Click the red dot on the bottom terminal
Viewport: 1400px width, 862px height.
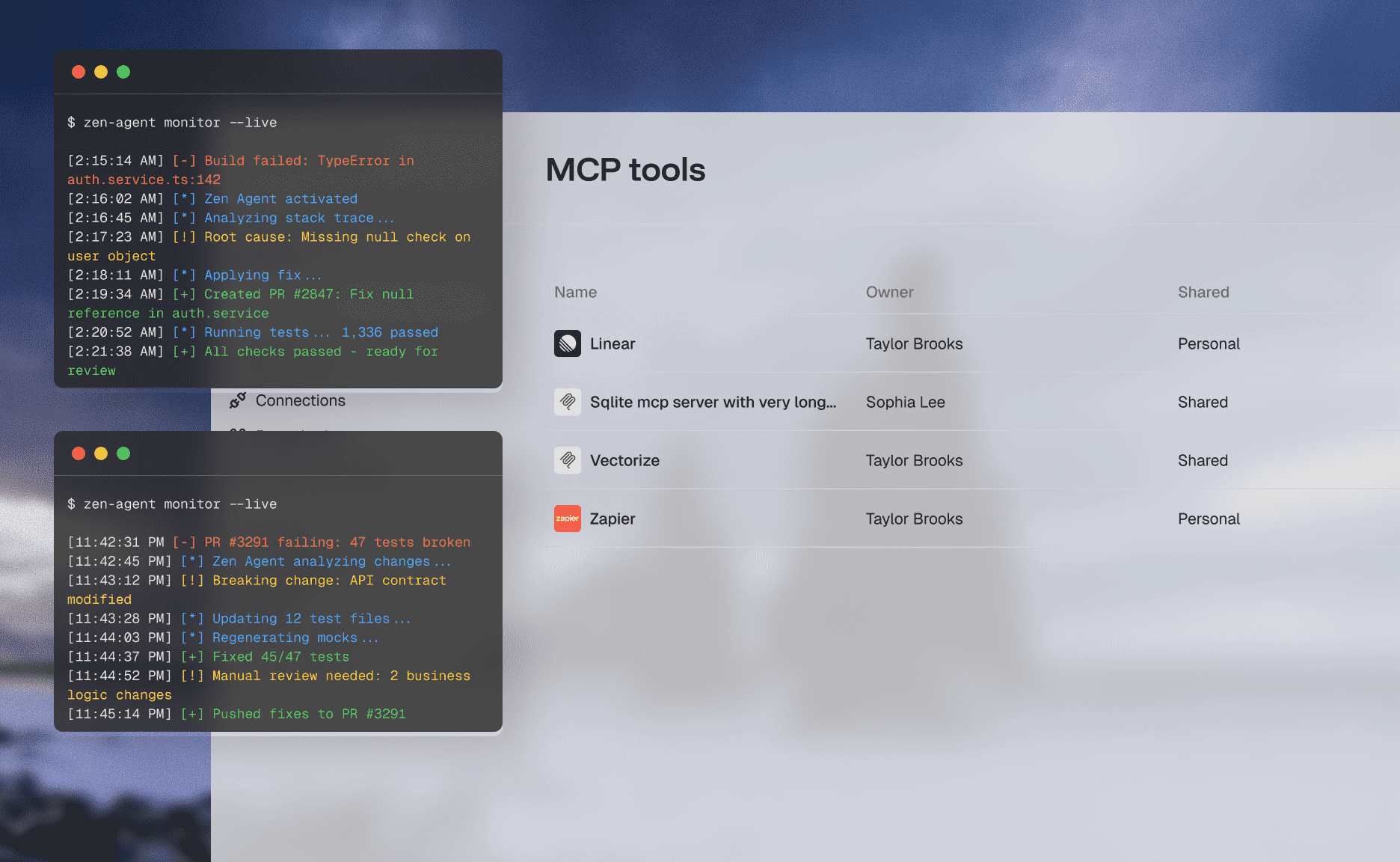(x=79, y=453)
